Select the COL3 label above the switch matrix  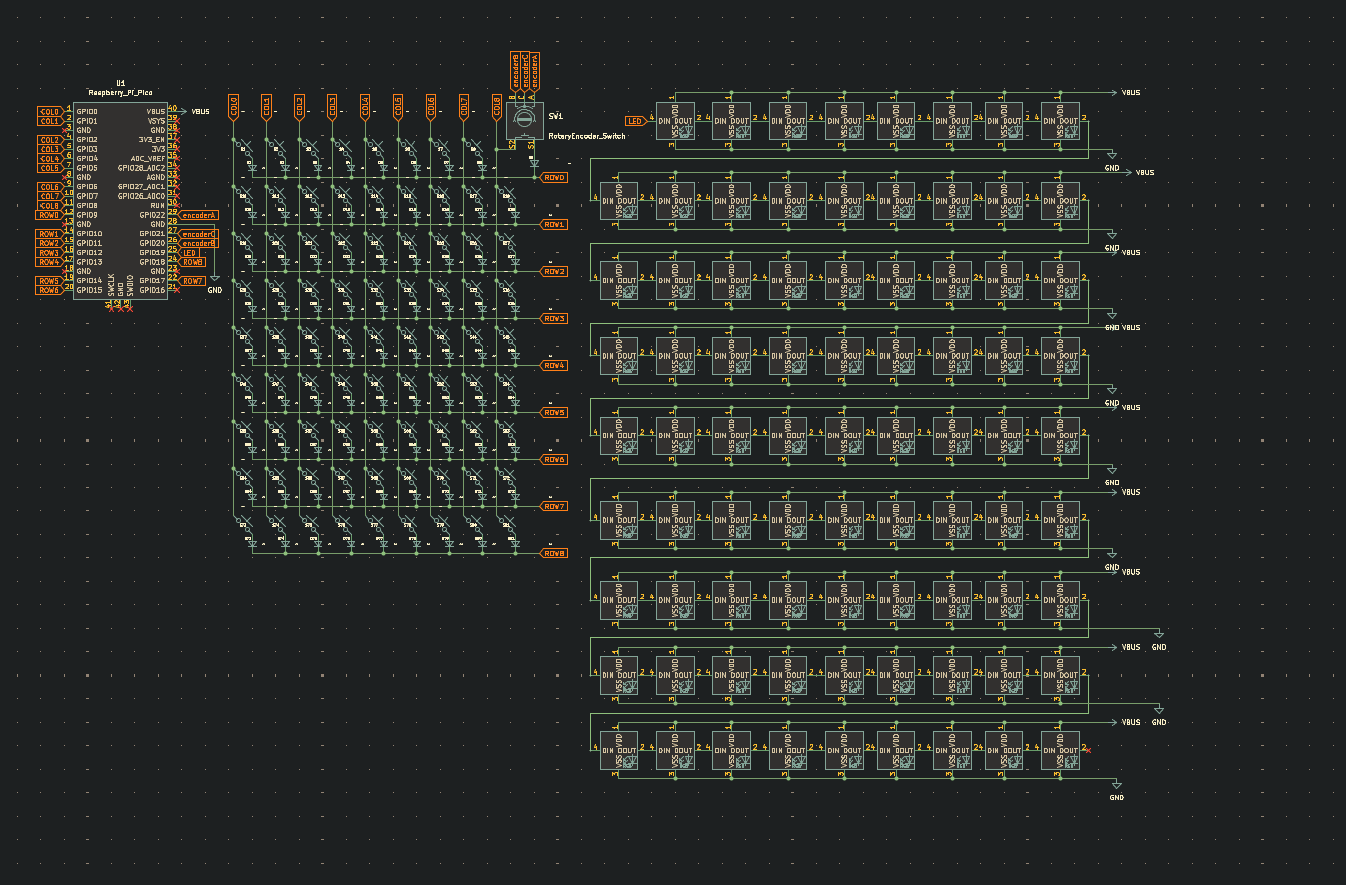pos(331,107)
